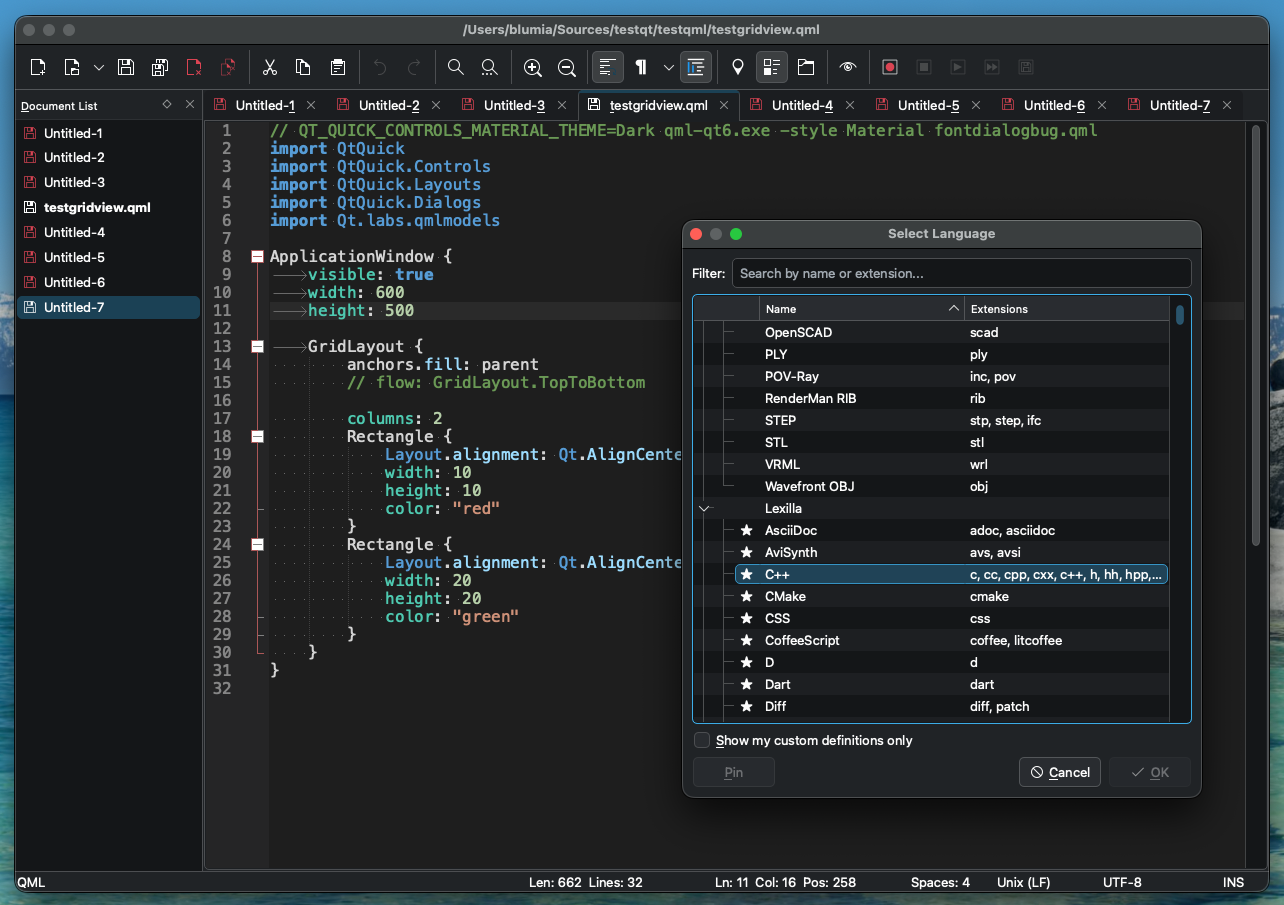Click the Undo arrow icon

coord(379,67)
